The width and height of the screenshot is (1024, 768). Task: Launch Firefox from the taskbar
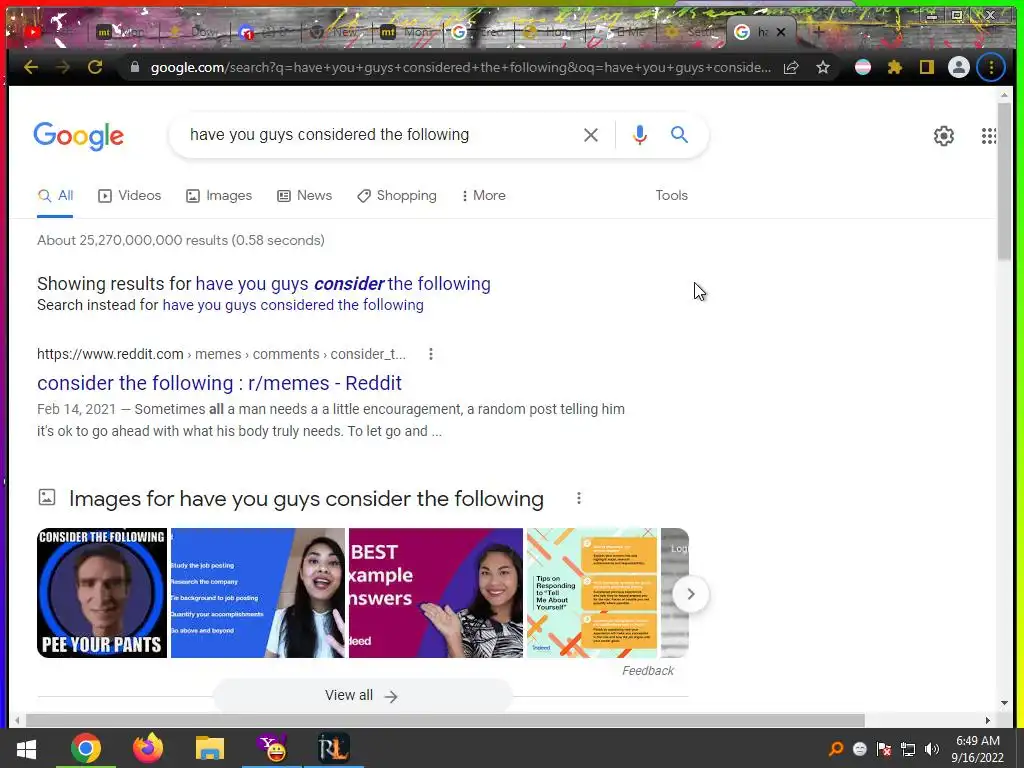click(148, 748)
